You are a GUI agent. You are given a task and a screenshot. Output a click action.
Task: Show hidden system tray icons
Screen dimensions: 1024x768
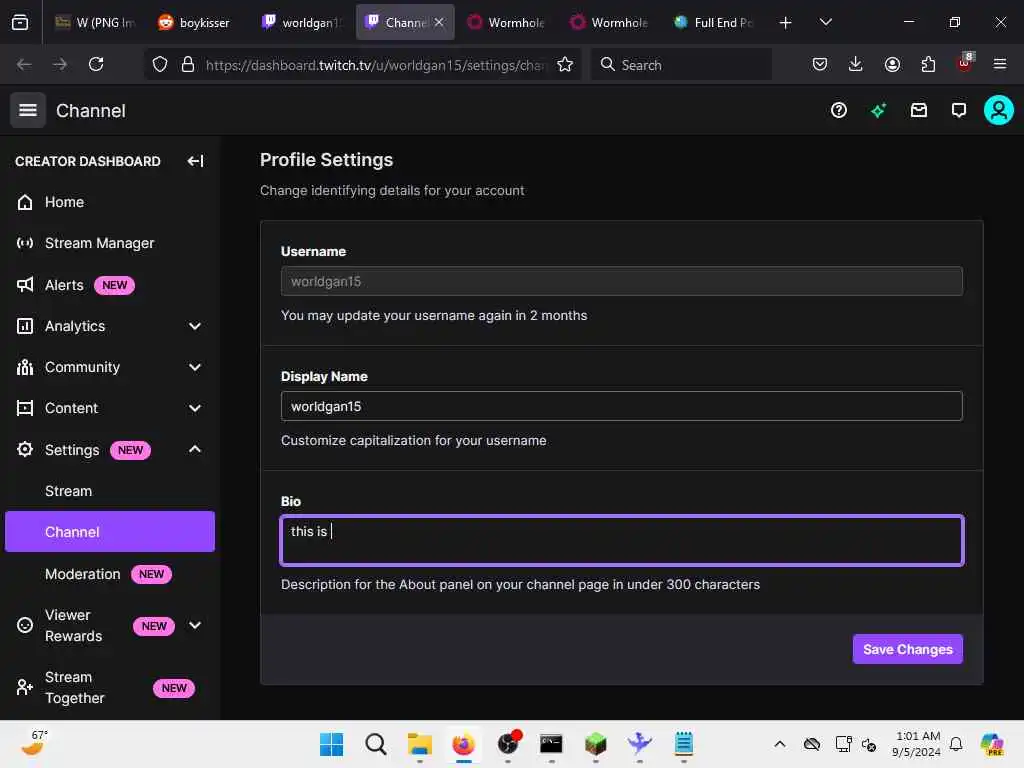[x=780, y=744]
